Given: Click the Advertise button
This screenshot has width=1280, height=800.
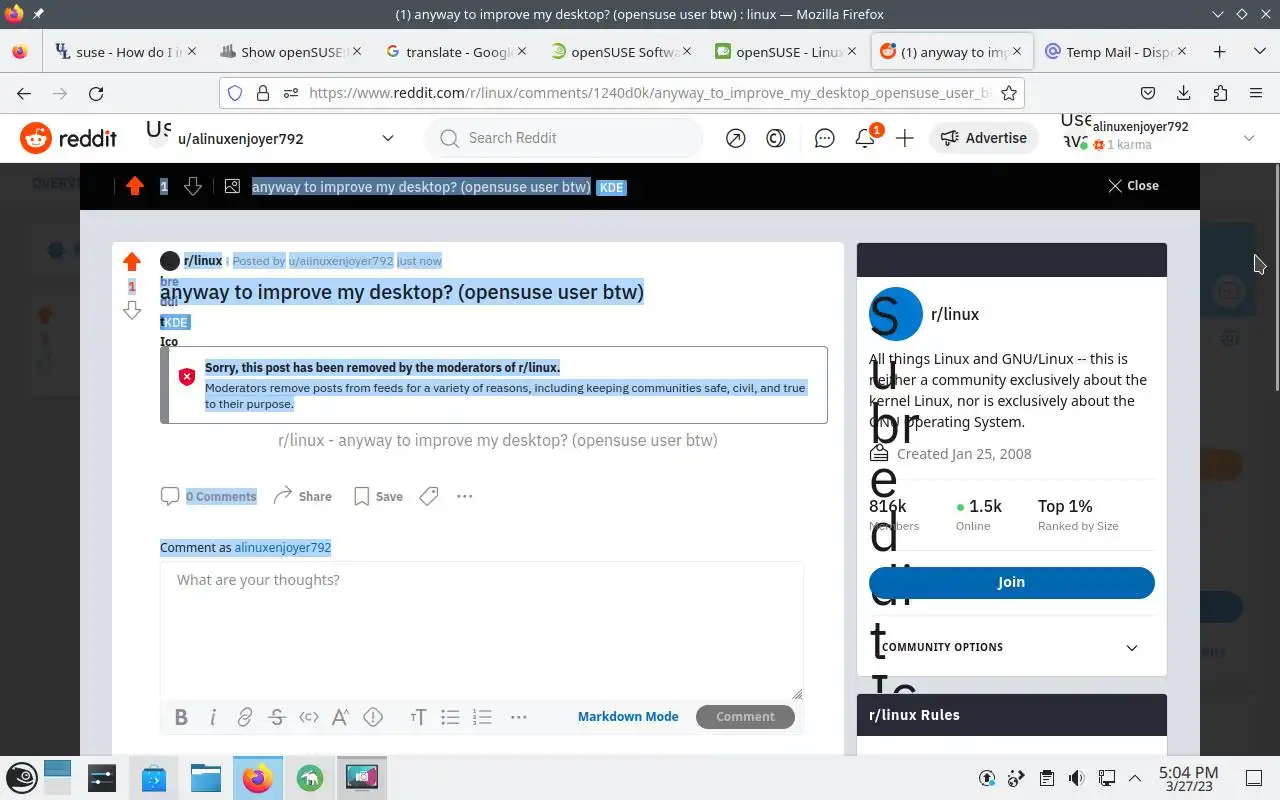Looking at the screenshot, I should [984, 138].
